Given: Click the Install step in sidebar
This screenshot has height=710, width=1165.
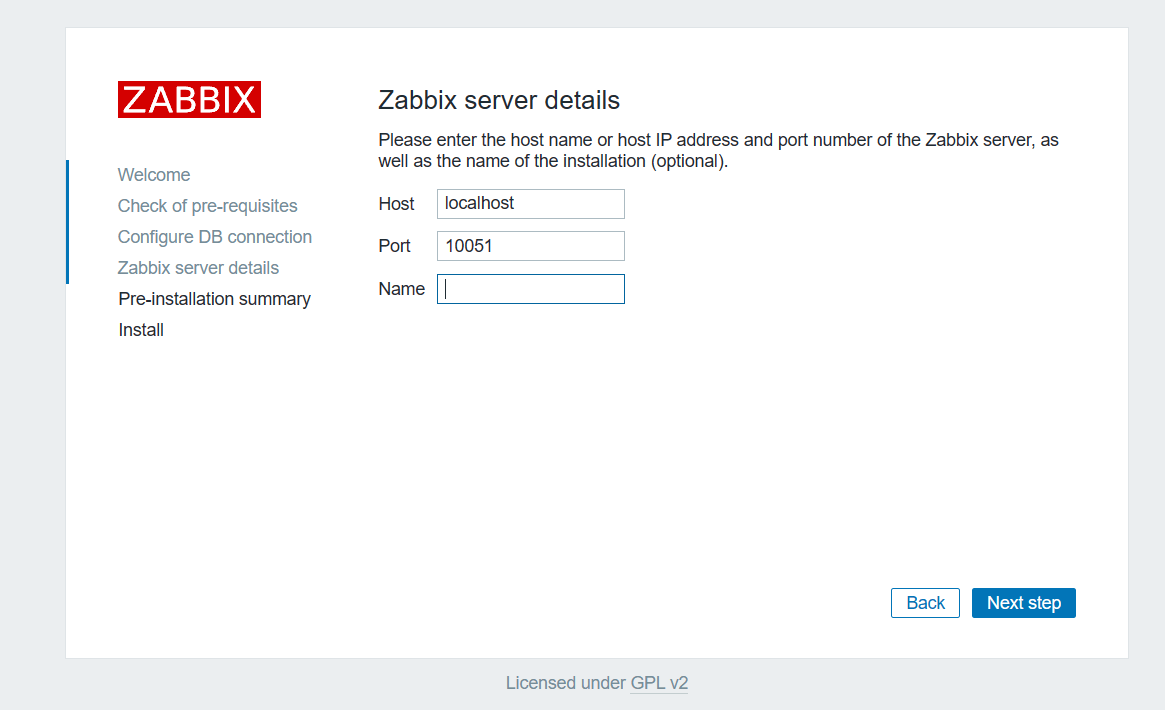Looking at the screenshot, I should click(x=141, y=330).
